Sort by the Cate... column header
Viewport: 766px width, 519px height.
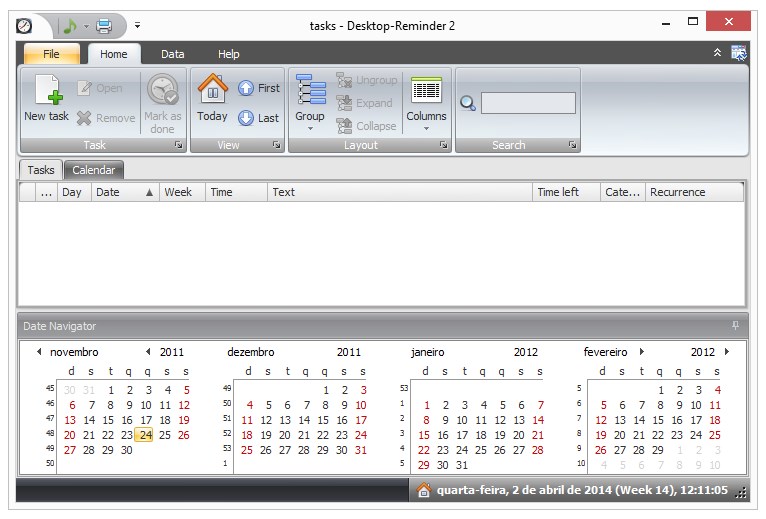tap(623, 192)
